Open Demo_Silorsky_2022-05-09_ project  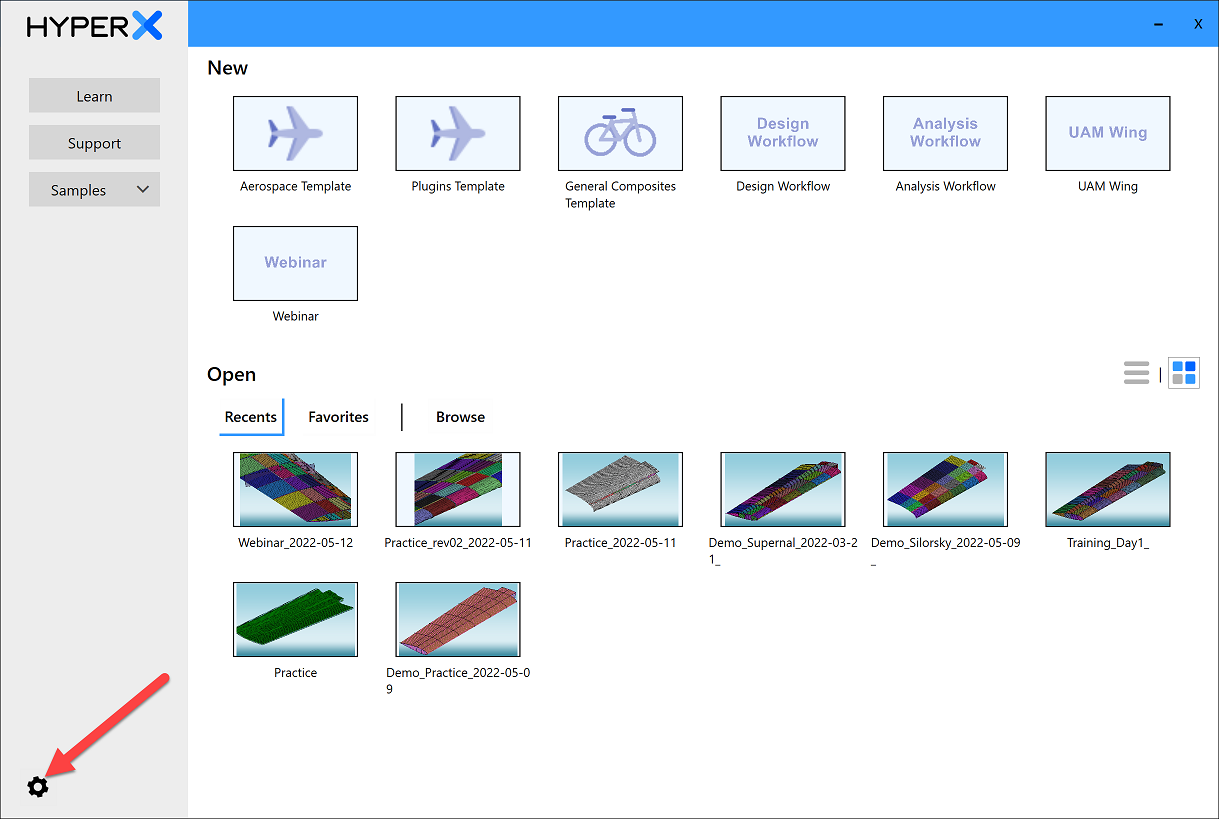[945, 489]
